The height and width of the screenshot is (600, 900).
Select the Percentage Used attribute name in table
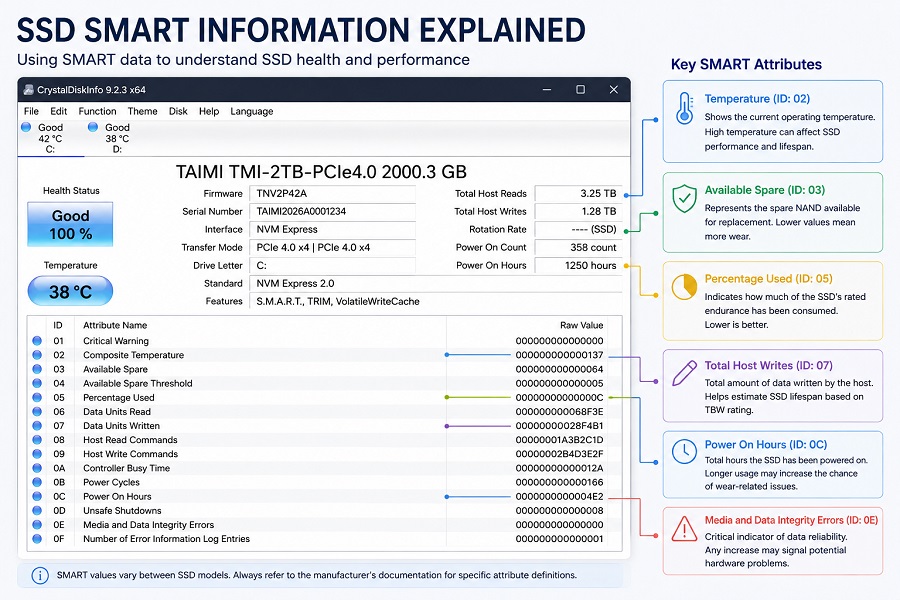pos(119,397)
